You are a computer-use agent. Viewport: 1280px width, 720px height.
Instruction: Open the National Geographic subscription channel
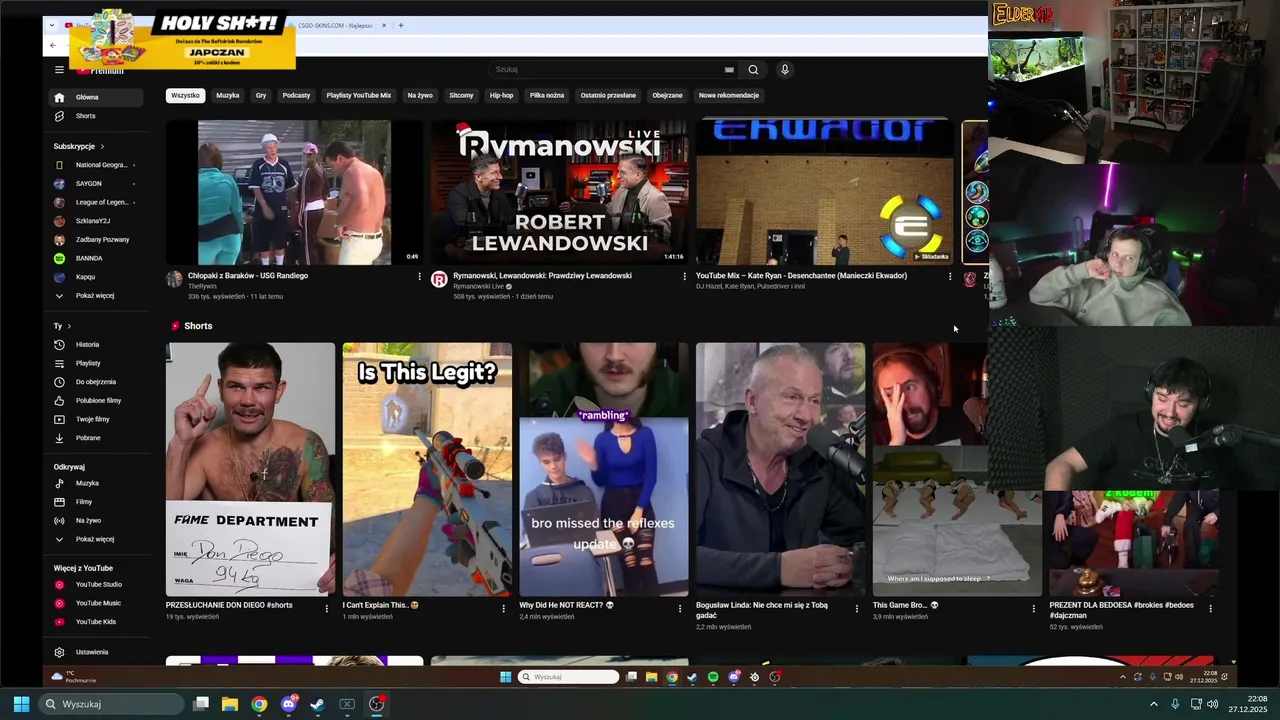point(97,165)
